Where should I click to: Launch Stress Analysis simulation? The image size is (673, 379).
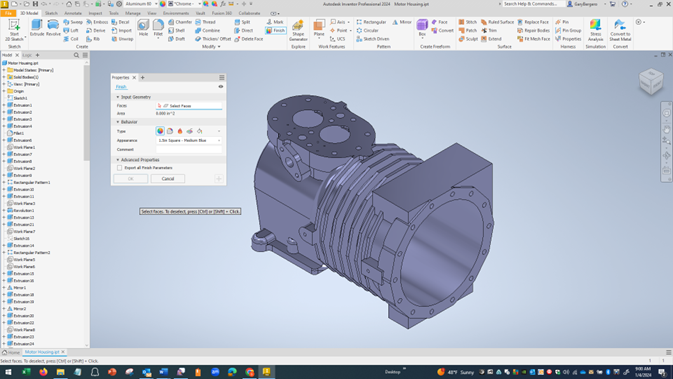coord(595,30)
